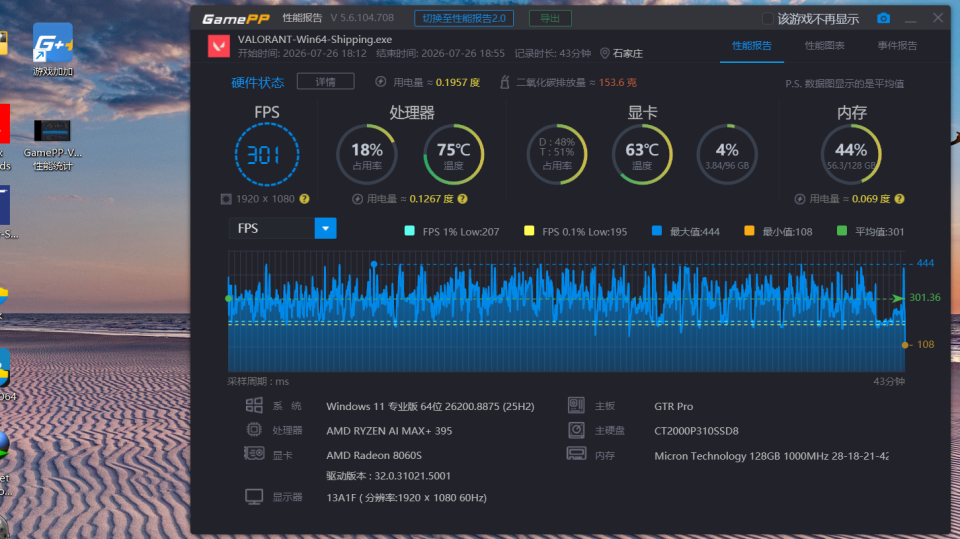Click the 最小值 orange legend swatch
The width and height of the screenshot is (960, 539).
coord(749,231)
